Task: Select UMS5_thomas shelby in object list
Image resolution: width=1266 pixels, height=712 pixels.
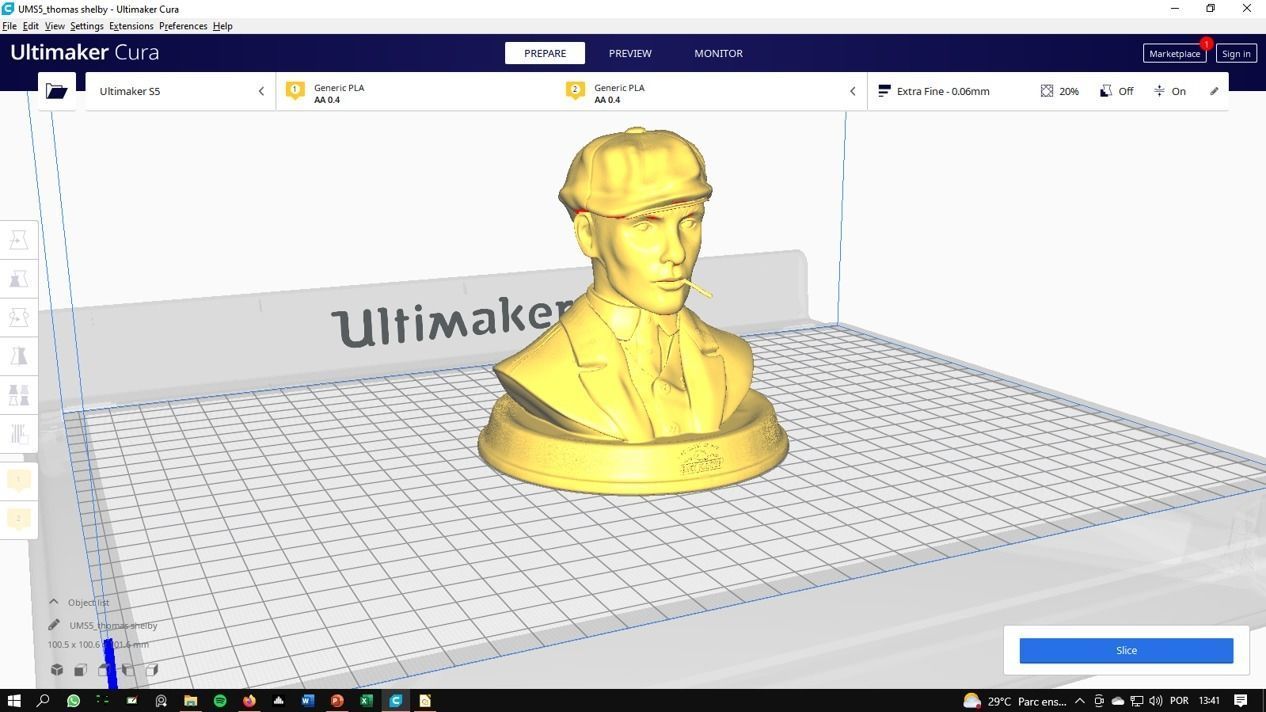Action: 113,625
